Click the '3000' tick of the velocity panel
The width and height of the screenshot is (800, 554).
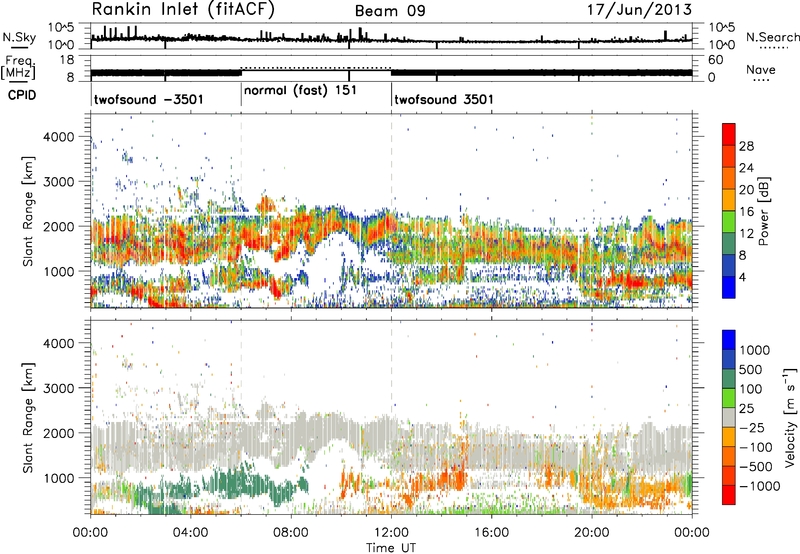point(59,388)
